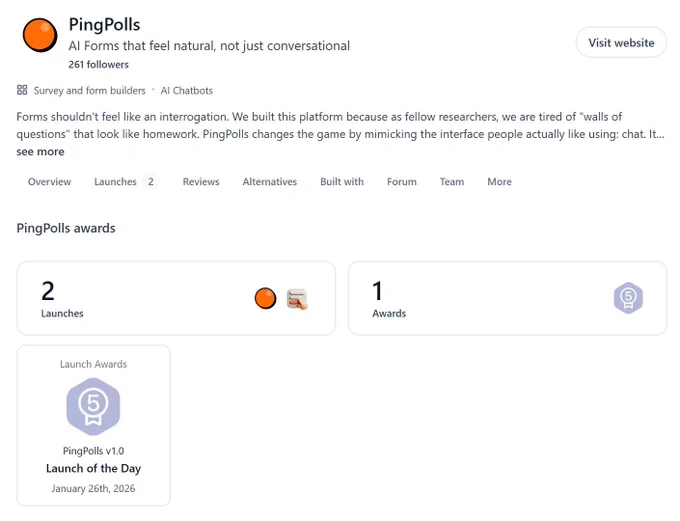This screenshot has width=680, height=521.
Task: Open the orange ball launch thumbnail
Action: pos(265,298)
